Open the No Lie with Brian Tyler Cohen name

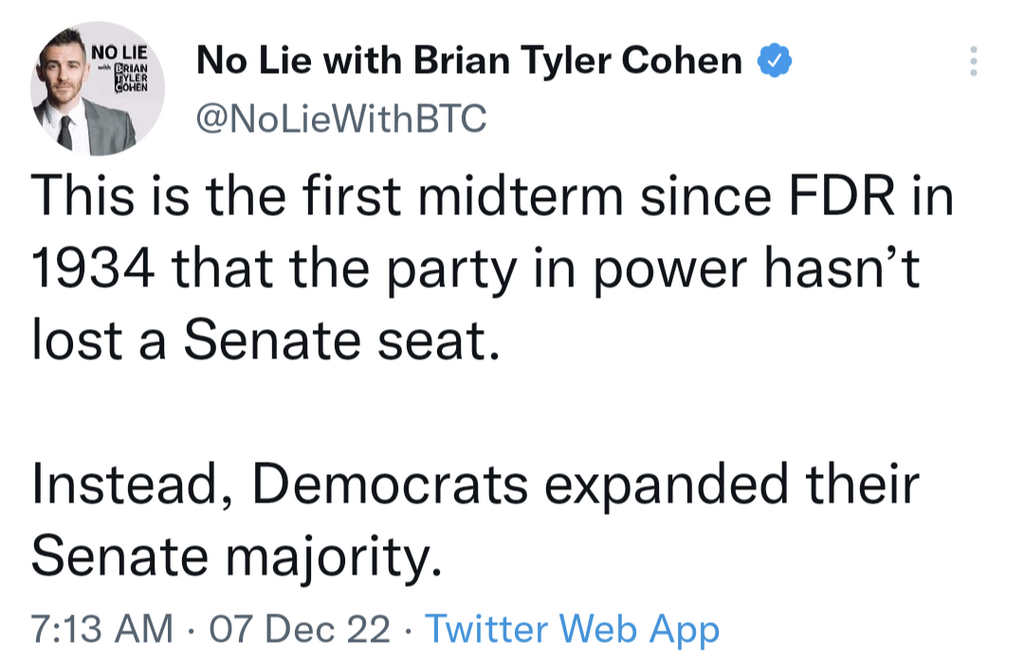(469, 62)
